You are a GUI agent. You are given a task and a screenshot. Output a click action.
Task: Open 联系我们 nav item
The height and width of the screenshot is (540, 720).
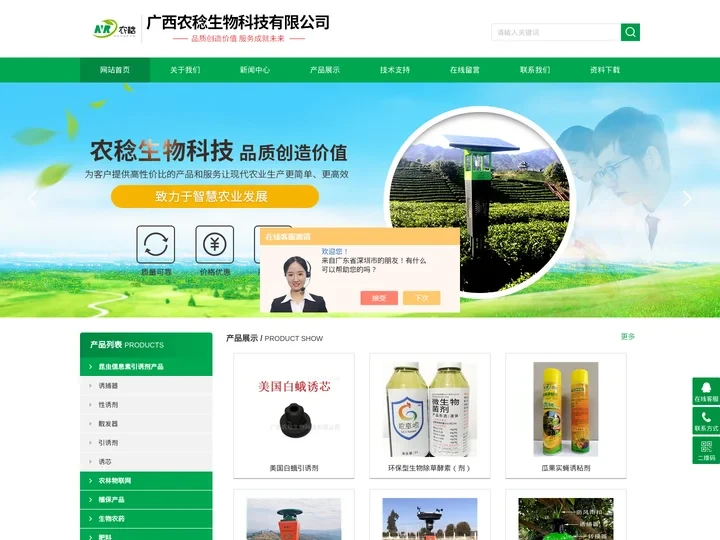(x=535, y=70)
